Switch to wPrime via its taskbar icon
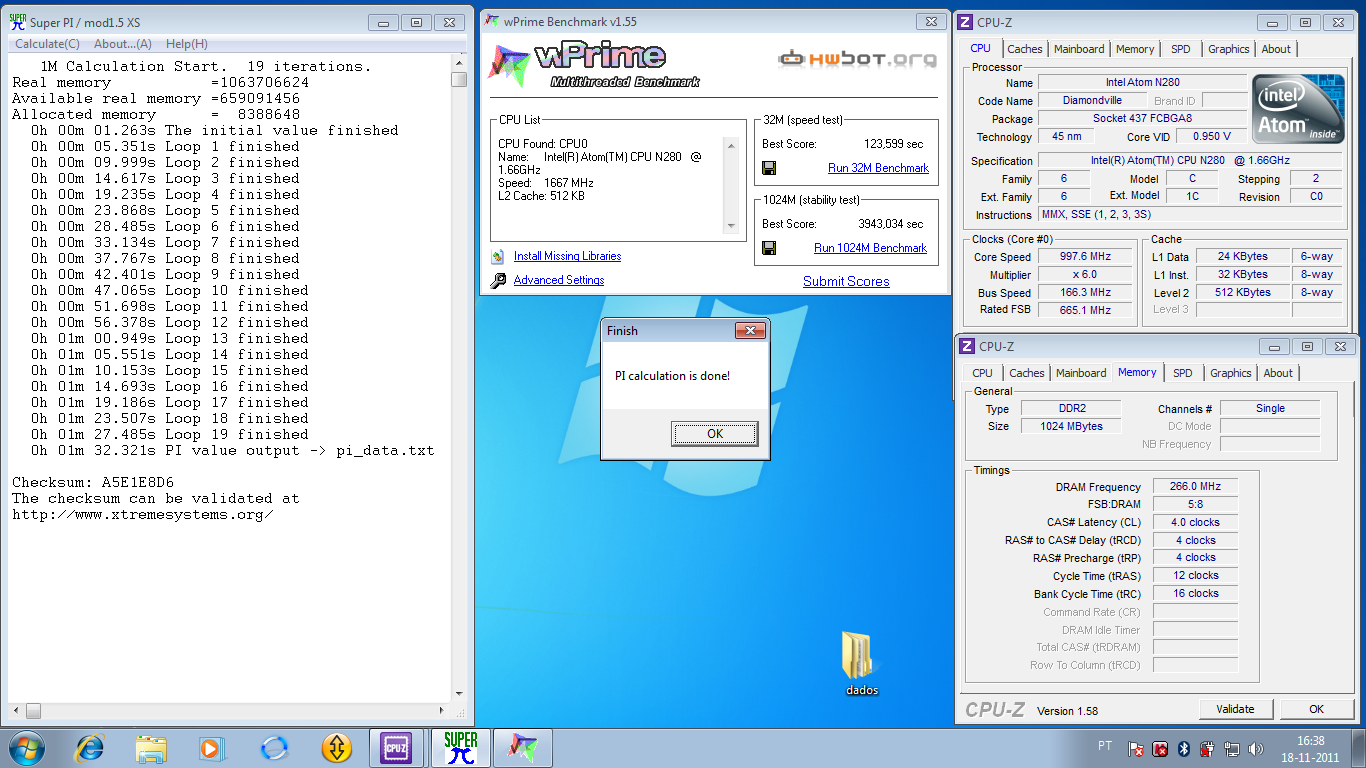 [522, 748]
